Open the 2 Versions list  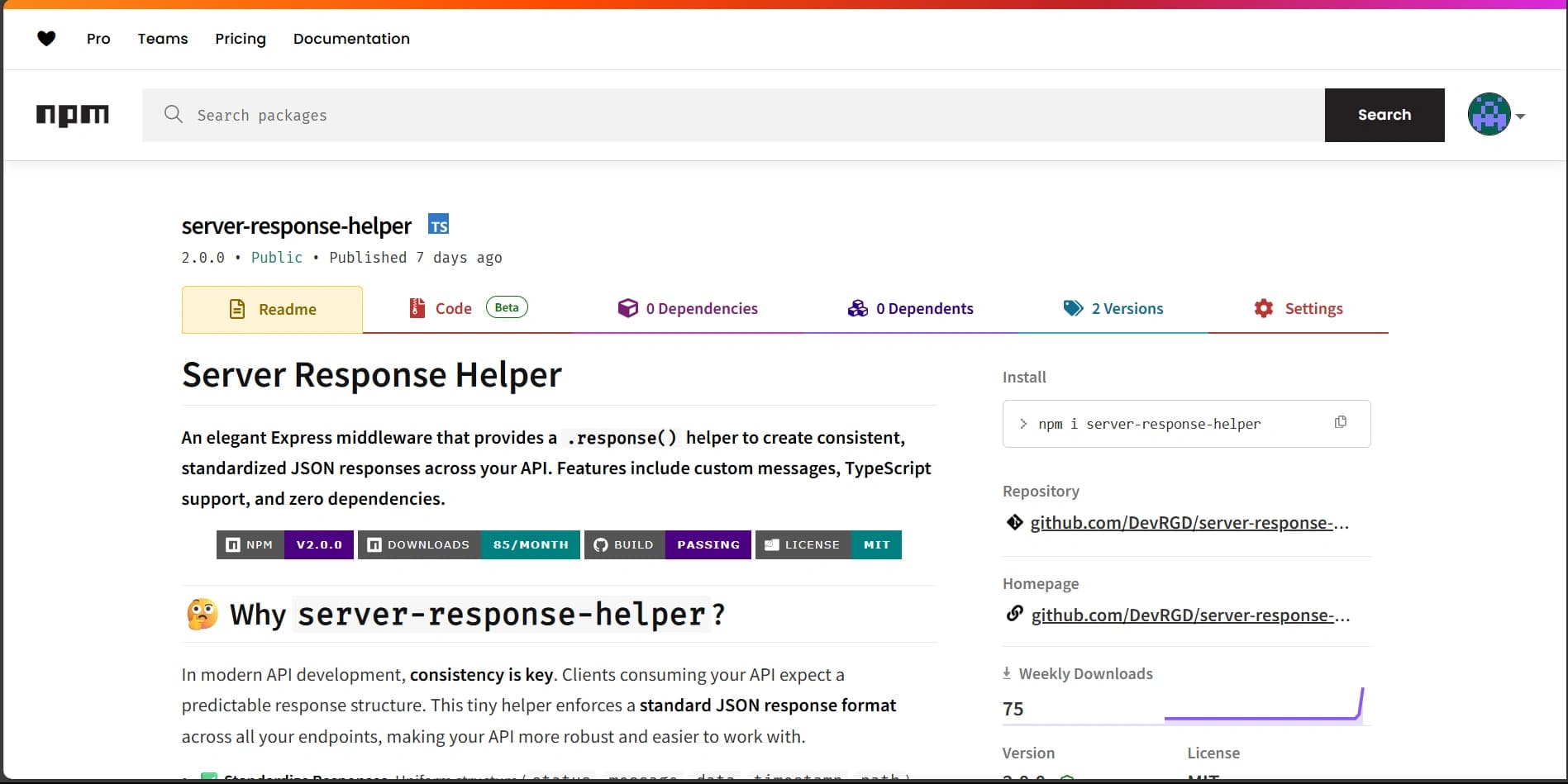(x=1113, y=308)
